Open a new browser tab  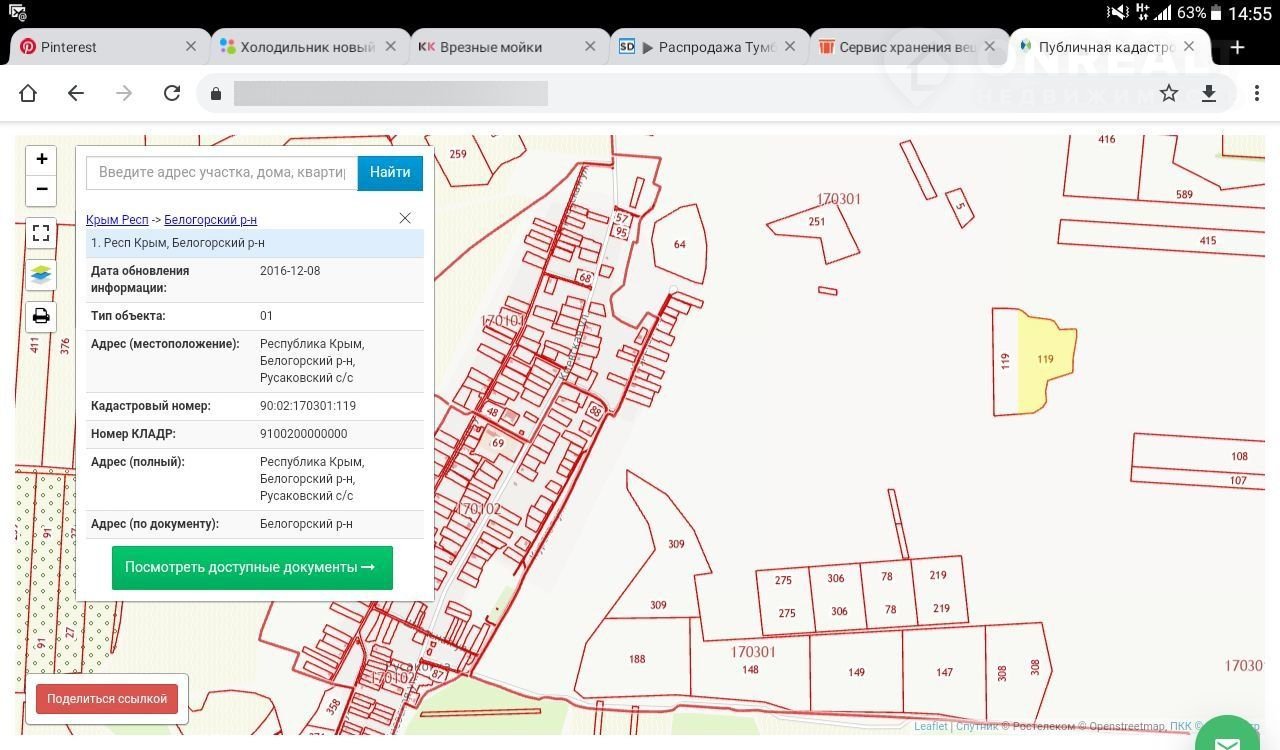[x=1237, y=47]
